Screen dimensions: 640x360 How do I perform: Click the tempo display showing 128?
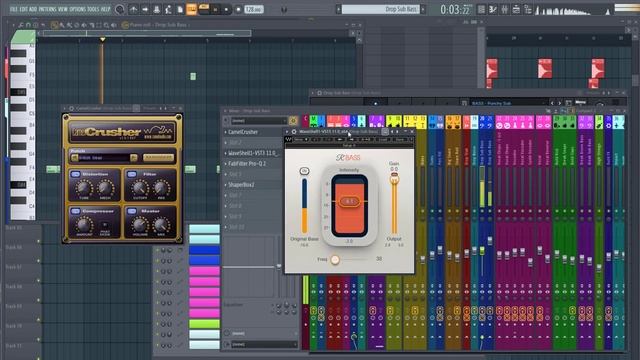[x=253, y=9]
